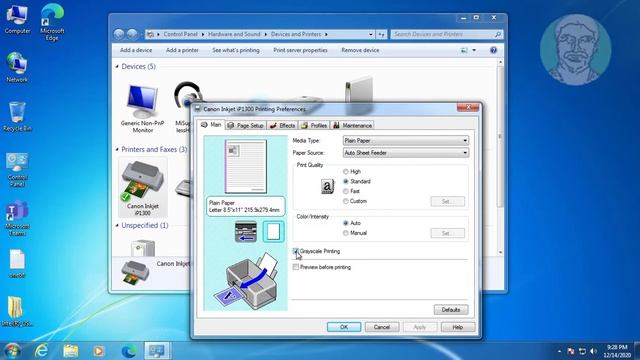The width and height of the screenshot is (640, 360).
Task: Open the Media Type dropdown
Action: (x=406, y=140)
